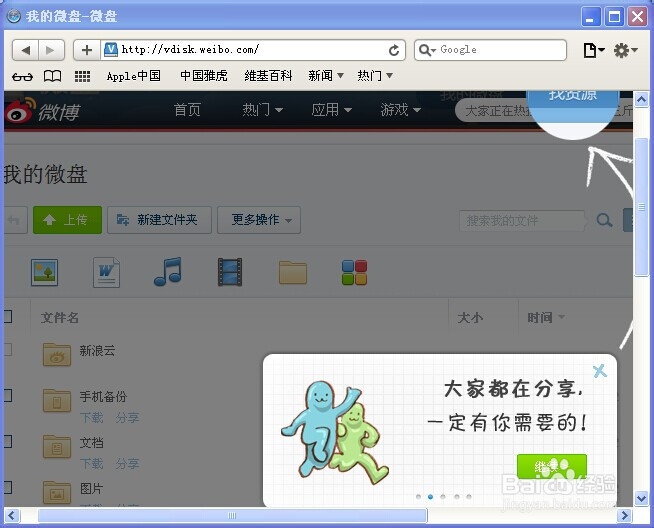Check the box for the 手机备份 row

(x=8, y=395)
